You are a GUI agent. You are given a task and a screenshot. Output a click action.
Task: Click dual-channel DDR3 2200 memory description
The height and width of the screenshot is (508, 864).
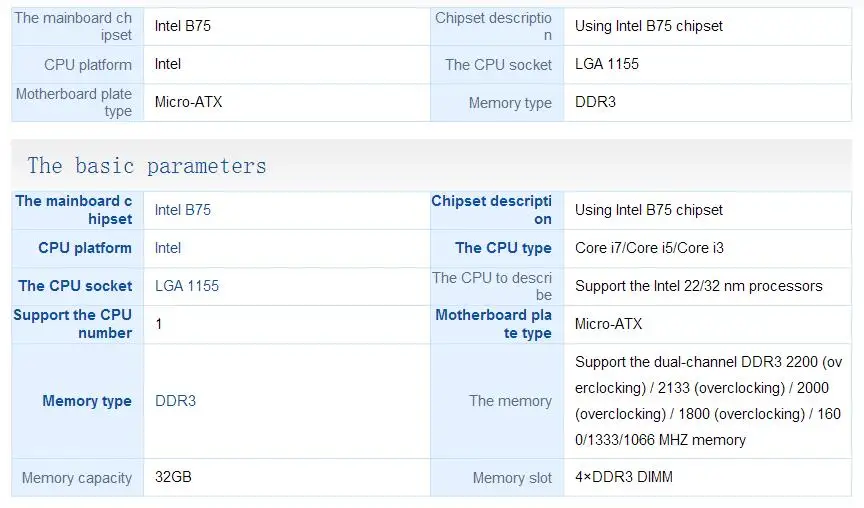click(707, 401)
